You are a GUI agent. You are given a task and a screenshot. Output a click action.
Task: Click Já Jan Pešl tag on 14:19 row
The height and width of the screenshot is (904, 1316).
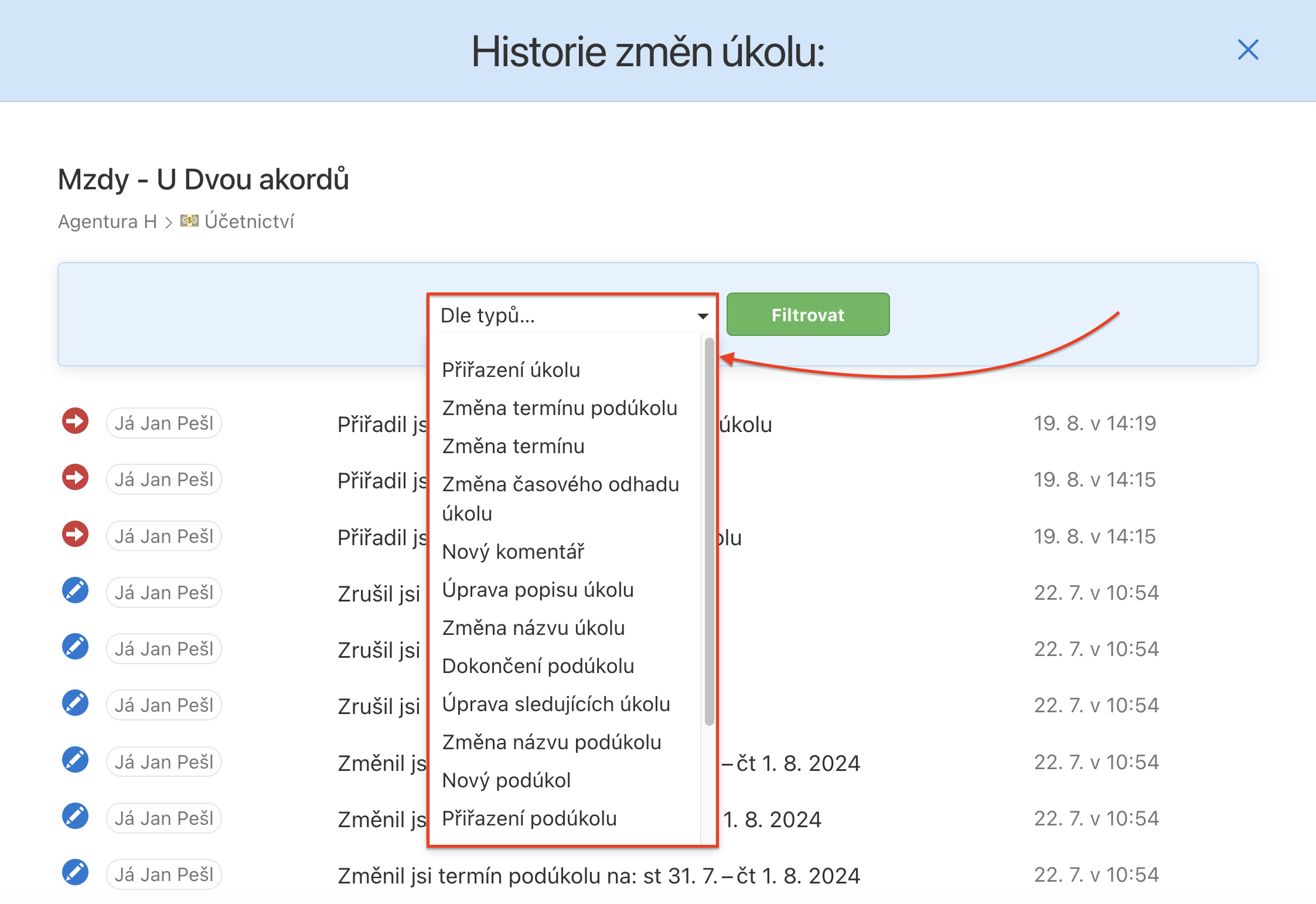(x=164, y=423)
